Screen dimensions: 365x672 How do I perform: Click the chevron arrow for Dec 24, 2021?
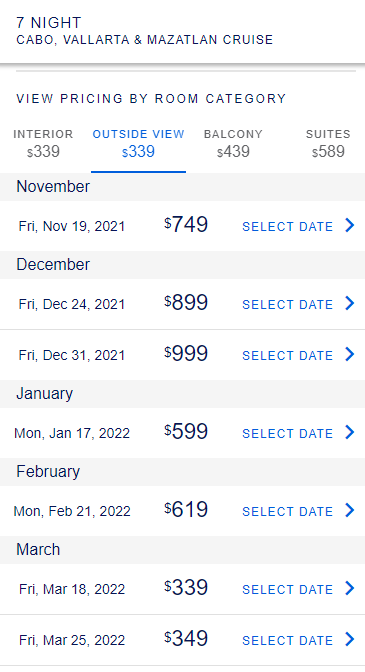pos(350,303)
